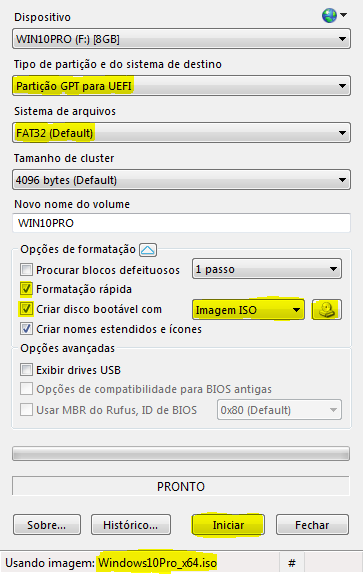This screenshot has width=363, height=574.
Task: Click the Sobre... button
Action: [x=47, y=525]
